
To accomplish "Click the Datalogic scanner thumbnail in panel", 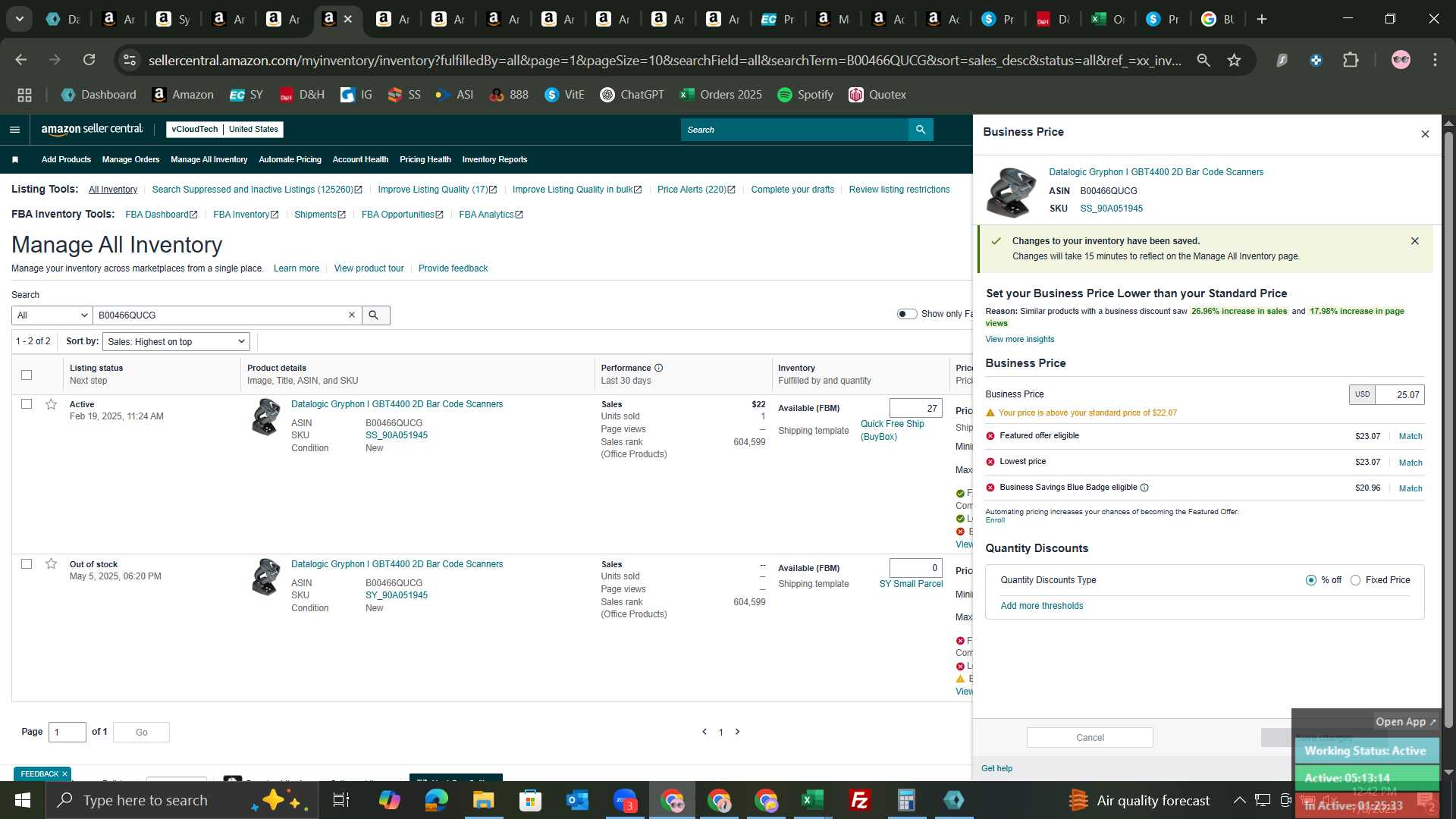I will tap(1011, 193).
